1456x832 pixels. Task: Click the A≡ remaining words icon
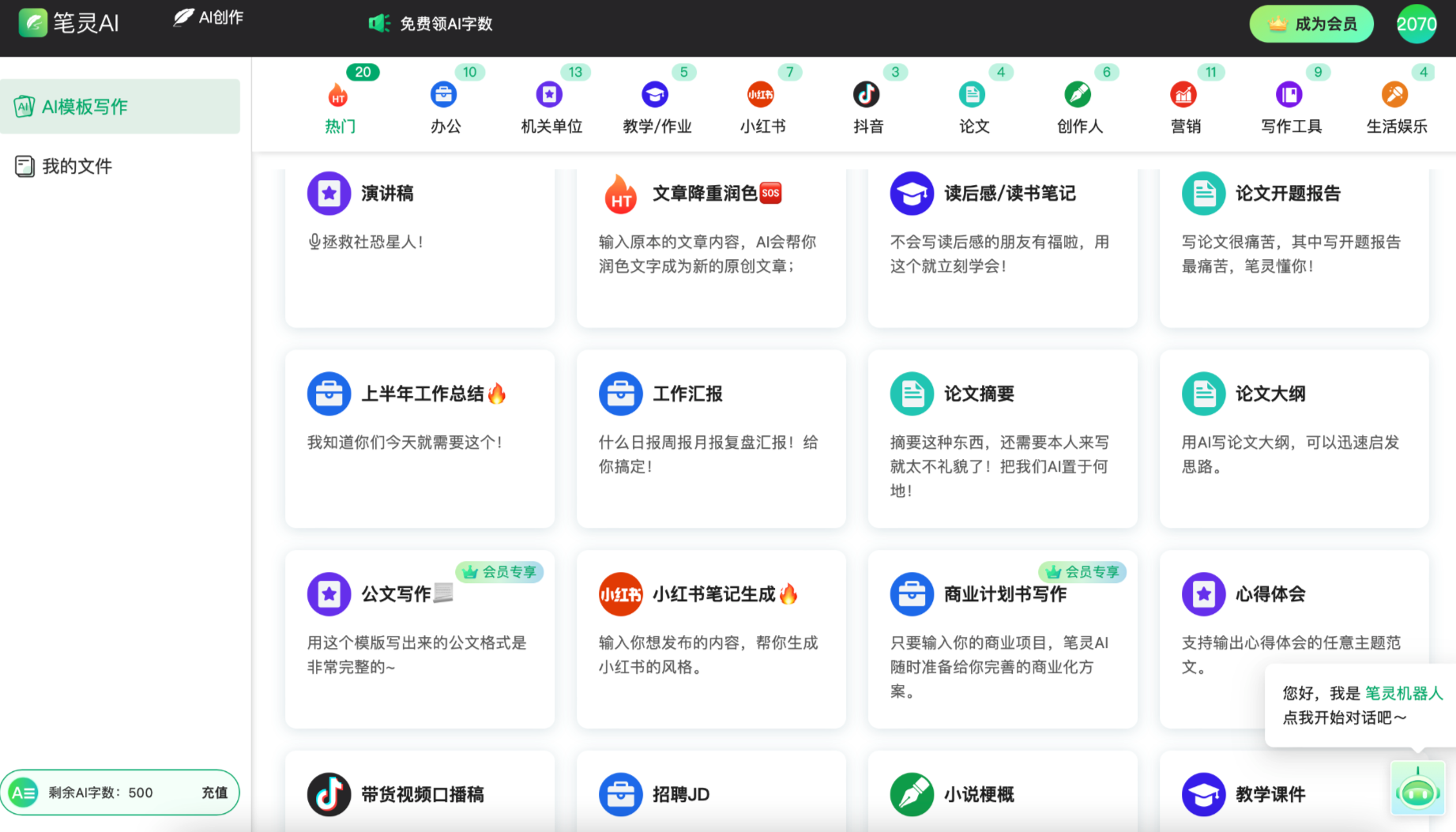point(23,792)
